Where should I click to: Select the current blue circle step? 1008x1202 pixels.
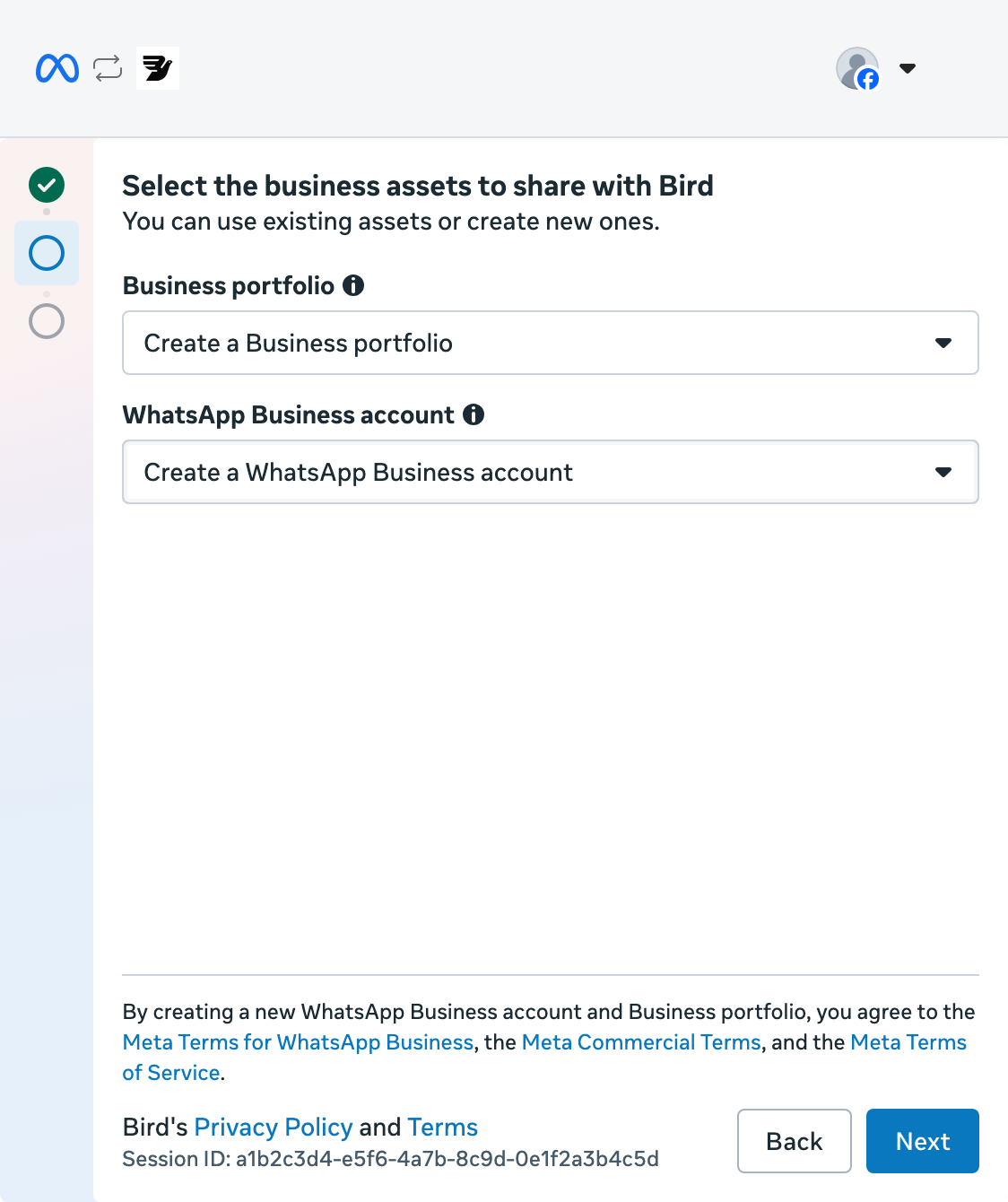pyautogui.click(x=47, y=253)
